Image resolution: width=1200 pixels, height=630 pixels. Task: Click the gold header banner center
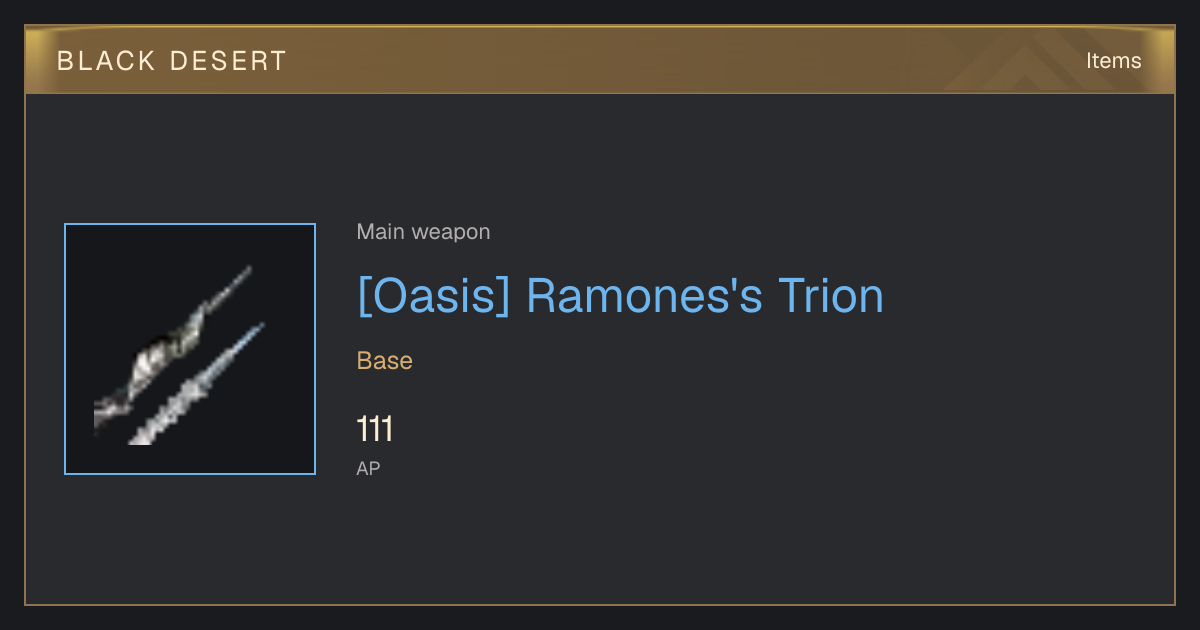600,60
